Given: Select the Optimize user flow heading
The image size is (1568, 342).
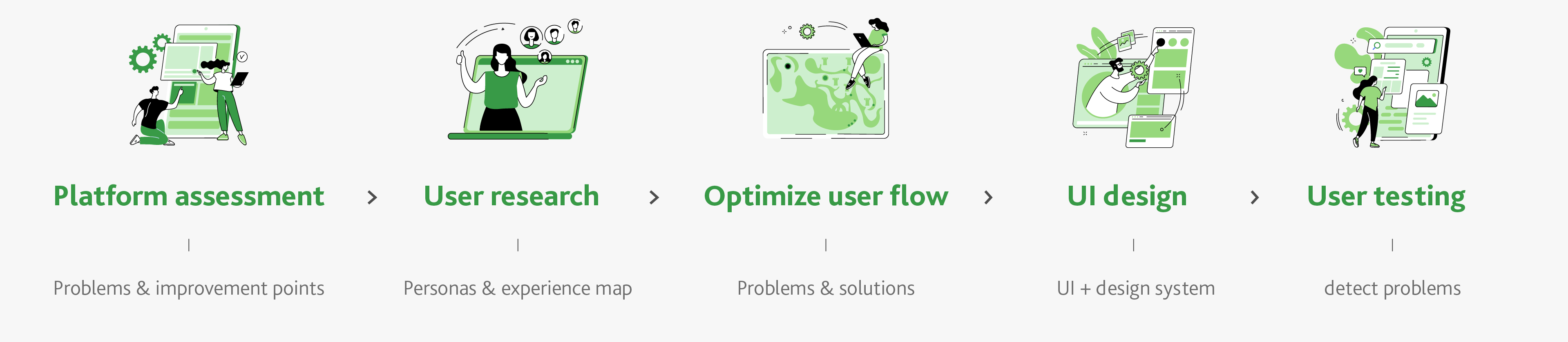Looking at the screenshot, I should [826, 197].
